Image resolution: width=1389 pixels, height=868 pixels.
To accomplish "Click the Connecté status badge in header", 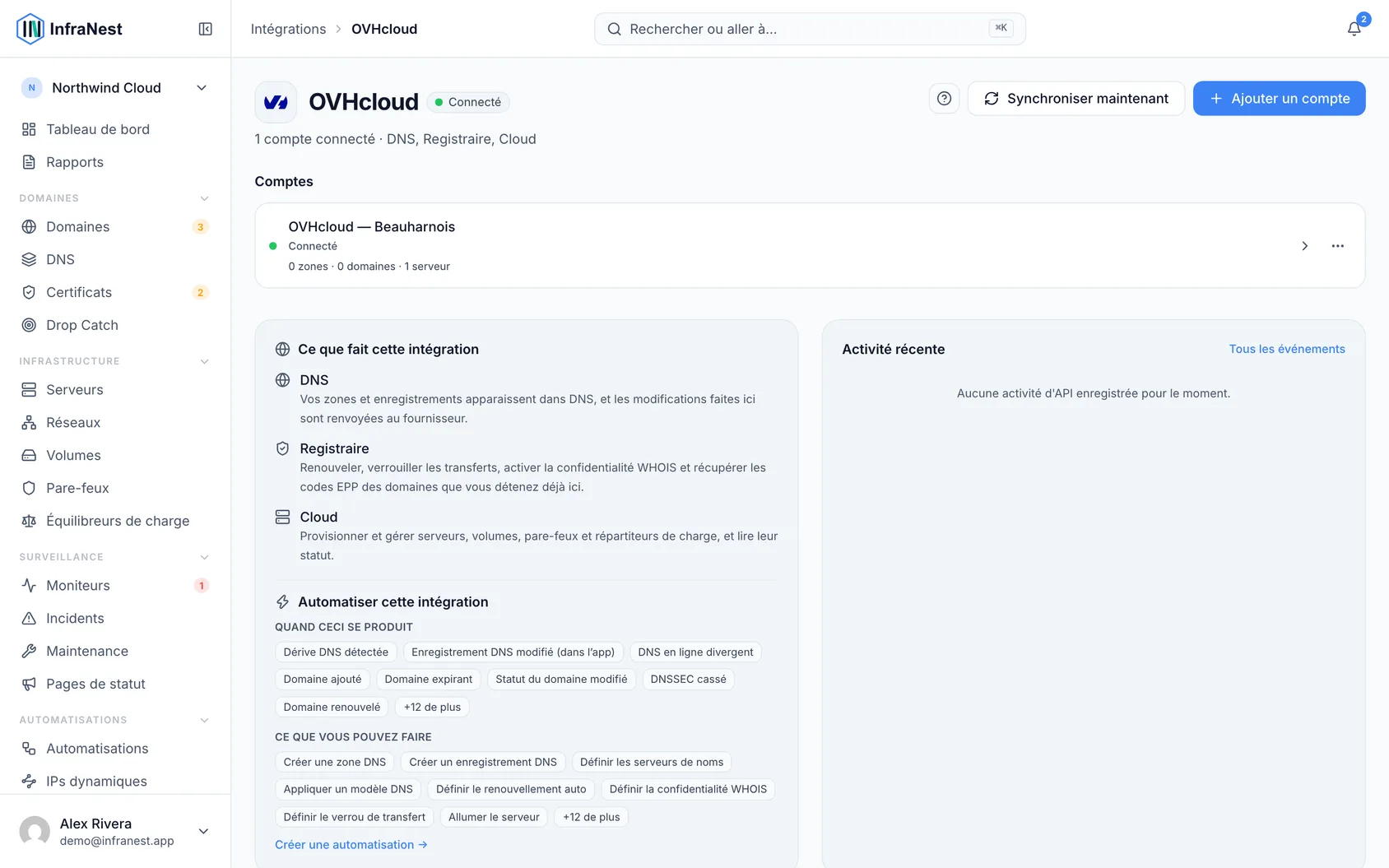I will (x=468, y=102).
